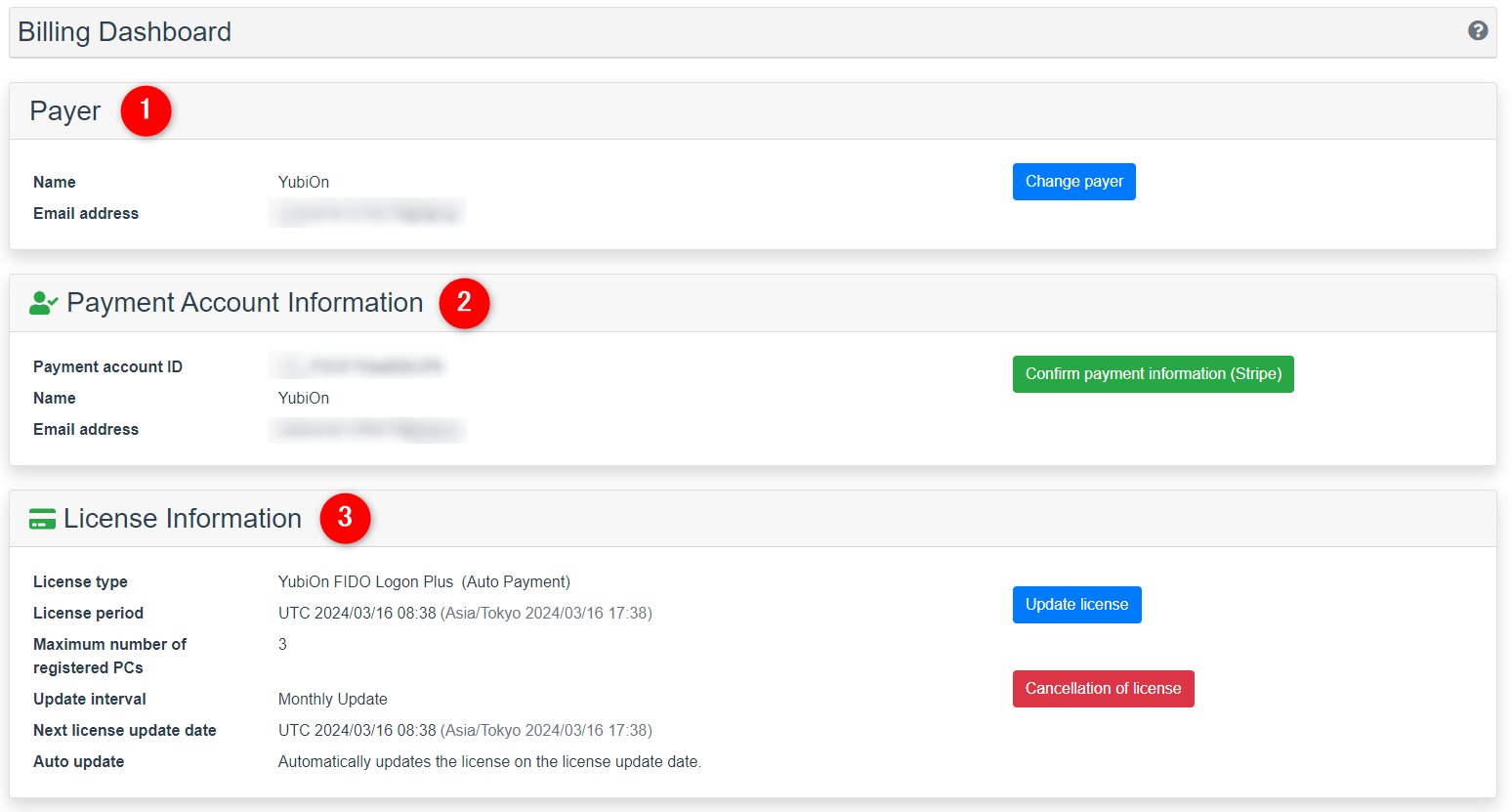The width and height of the screenshot is (1512, 812).
Task: Click the License period label
Action: click(x=88, y=614)
